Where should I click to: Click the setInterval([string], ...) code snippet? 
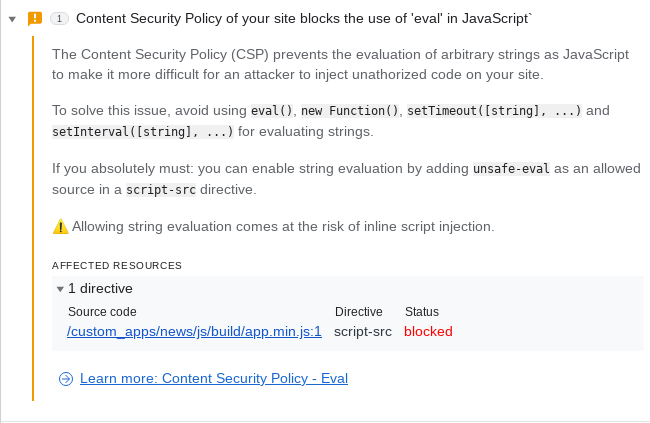click(x=143, y=131)
